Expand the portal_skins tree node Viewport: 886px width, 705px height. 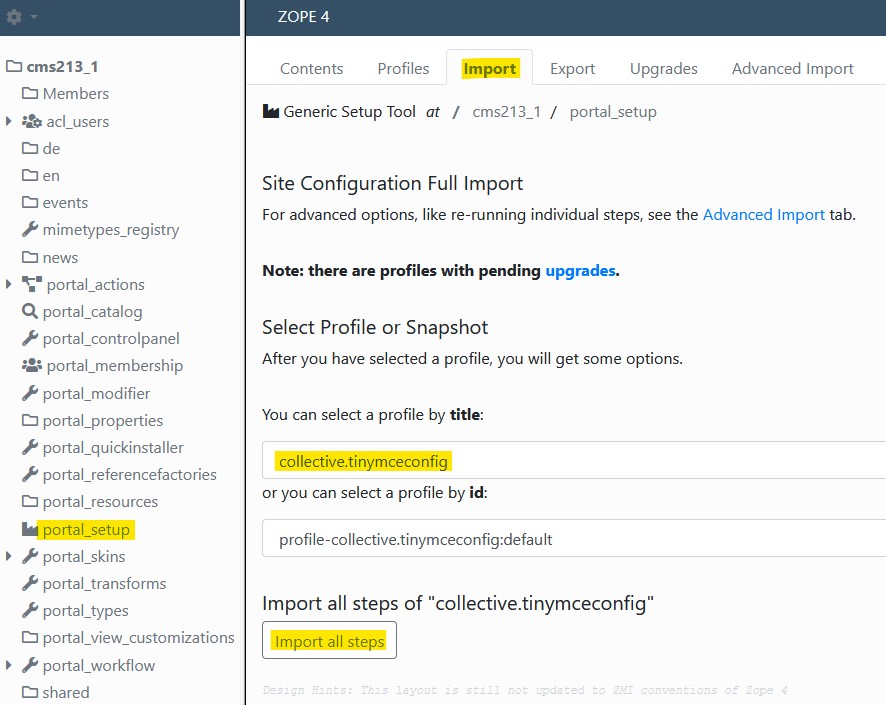9,556
